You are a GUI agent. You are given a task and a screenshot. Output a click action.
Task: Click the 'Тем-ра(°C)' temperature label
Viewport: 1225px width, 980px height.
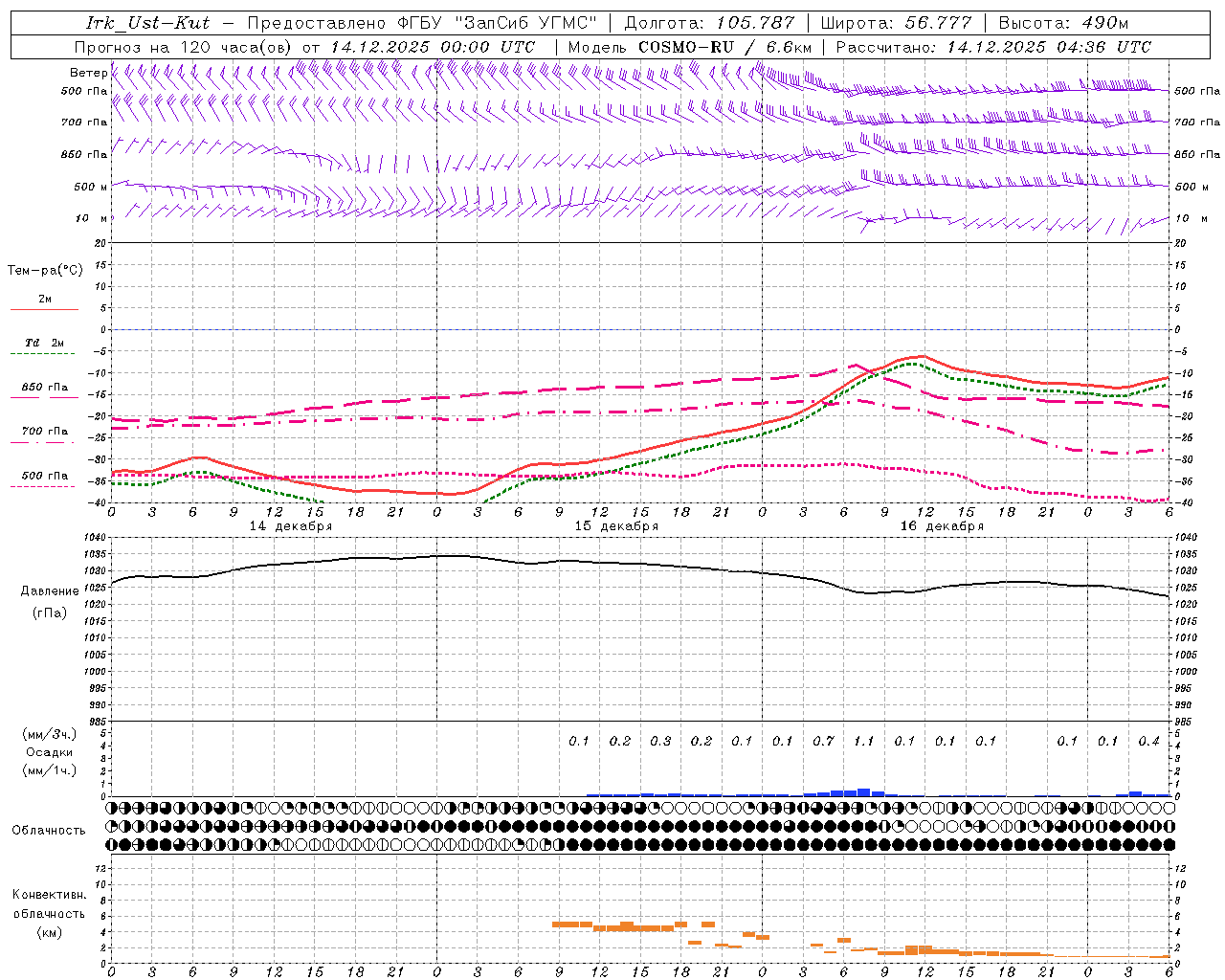pos(45,271)
